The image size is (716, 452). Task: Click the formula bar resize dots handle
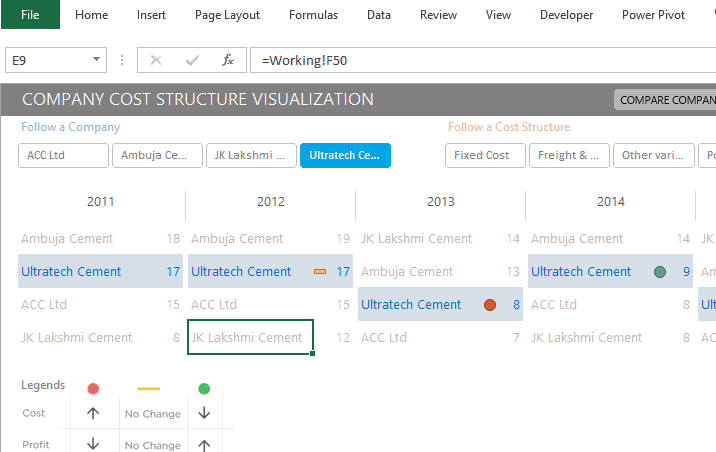(122, 60)
